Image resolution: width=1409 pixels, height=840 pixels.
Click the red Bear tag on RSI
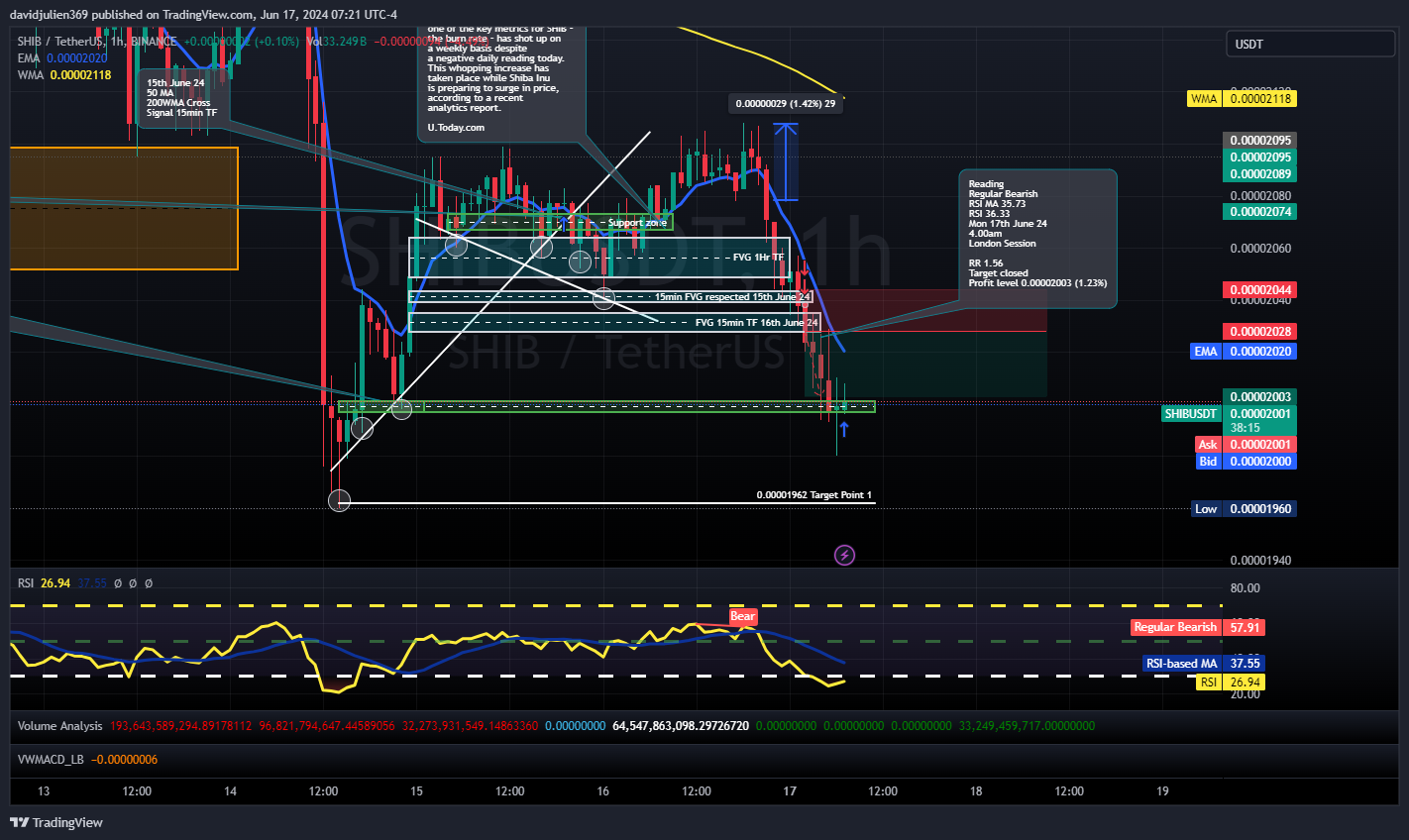point(742,616)
